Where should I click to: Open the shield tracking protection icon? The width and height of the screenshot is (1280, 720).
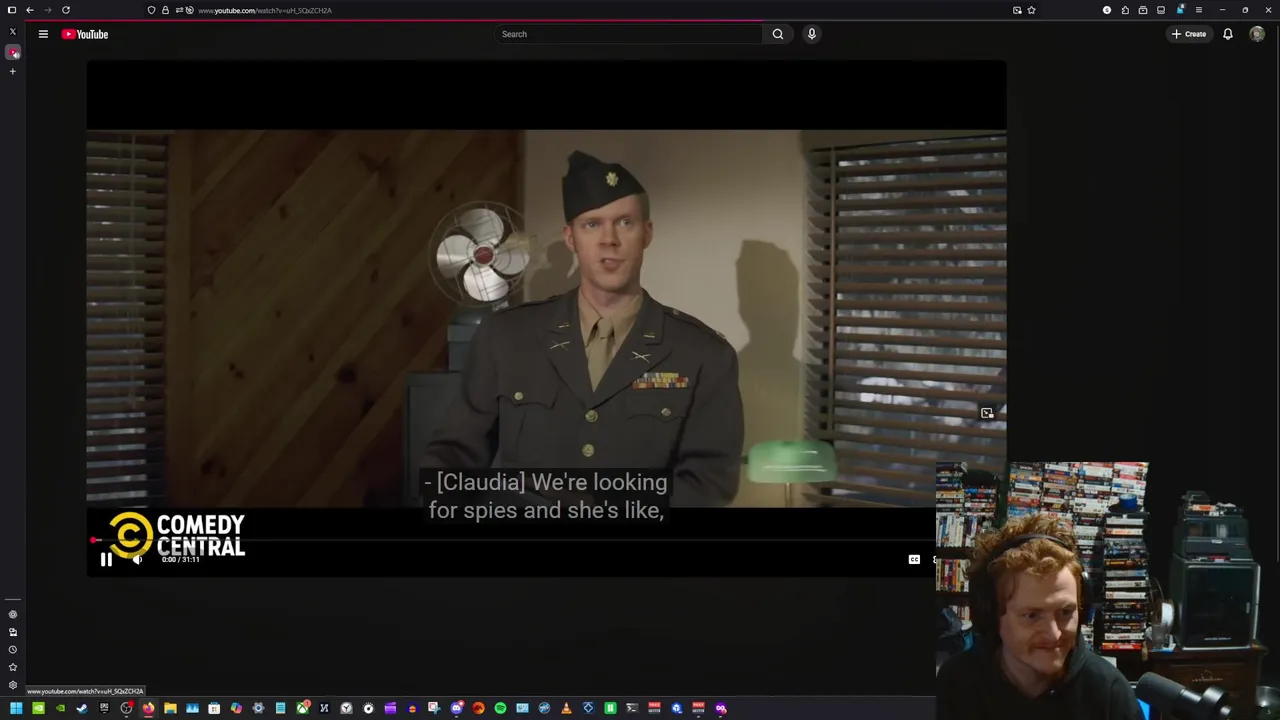pyautogui.click(x=151, y=10)
